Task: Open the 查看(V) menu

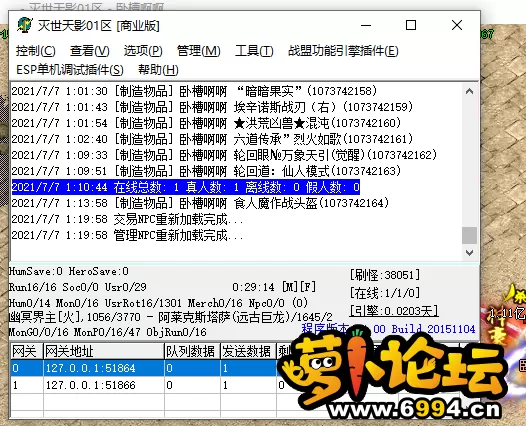Action: click(x=90, y=51)
